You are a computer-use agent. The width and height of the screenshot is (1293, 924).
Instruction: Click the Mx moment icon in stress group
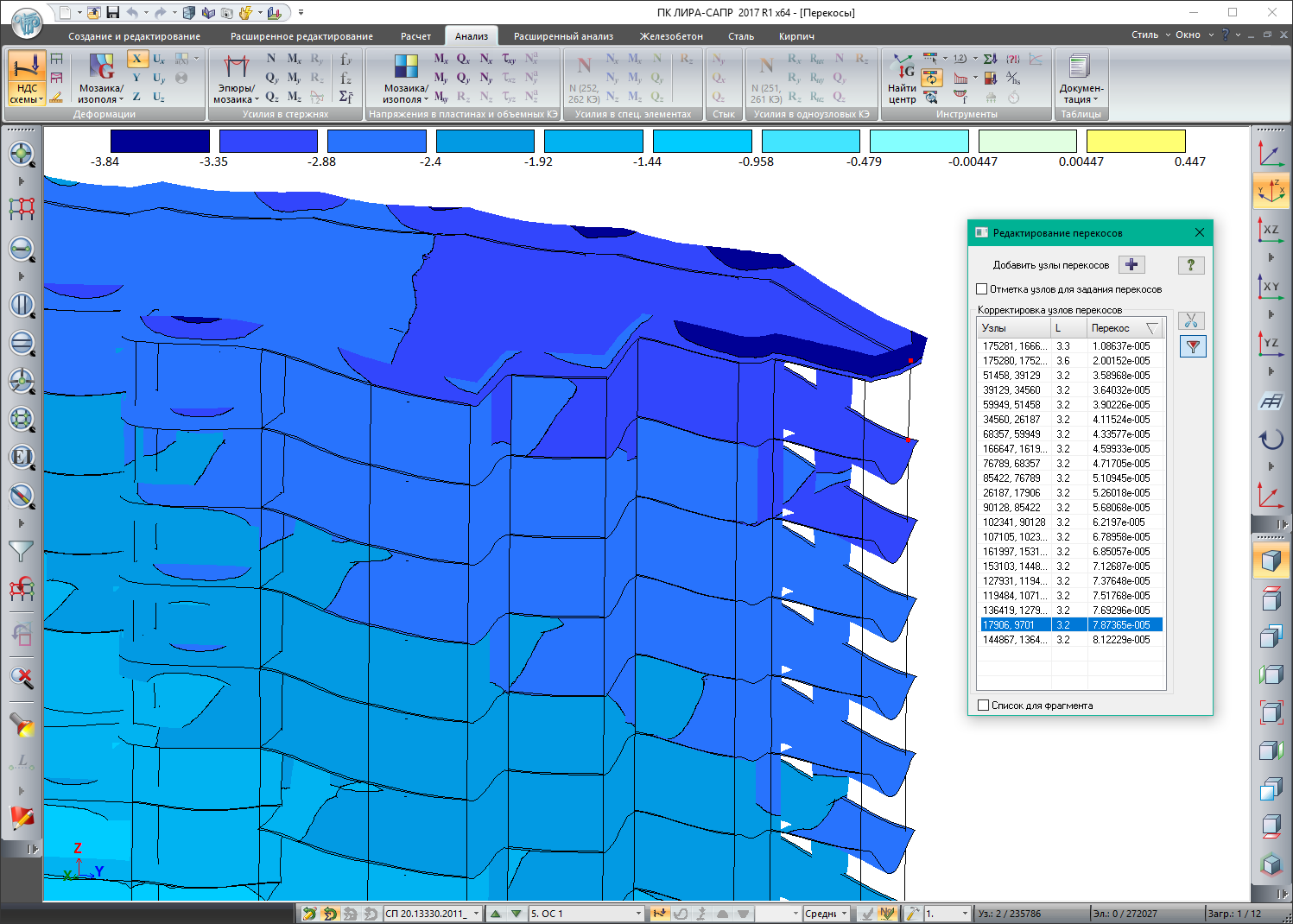tap(441, 59)
